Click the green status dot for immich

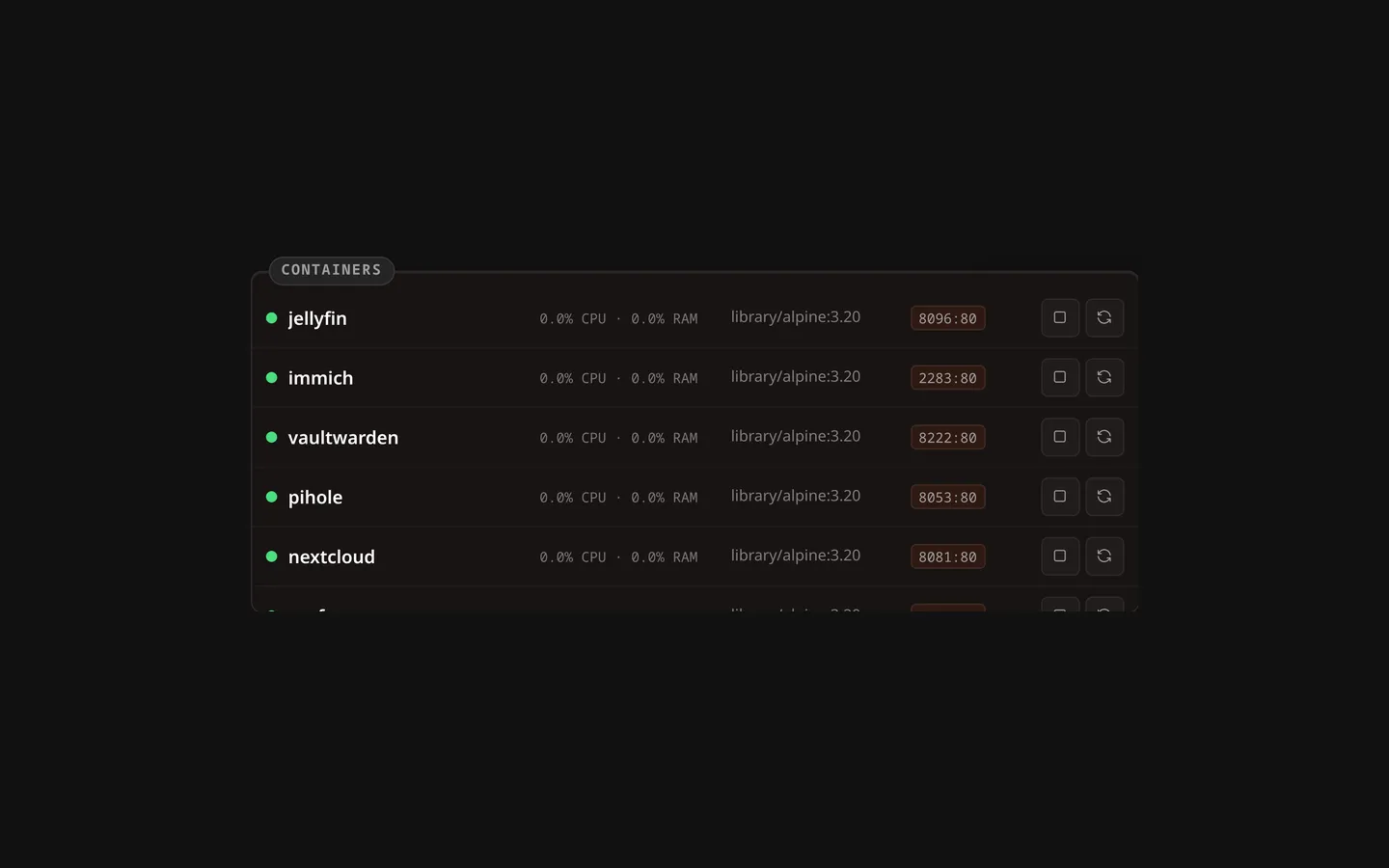[272, 378]
